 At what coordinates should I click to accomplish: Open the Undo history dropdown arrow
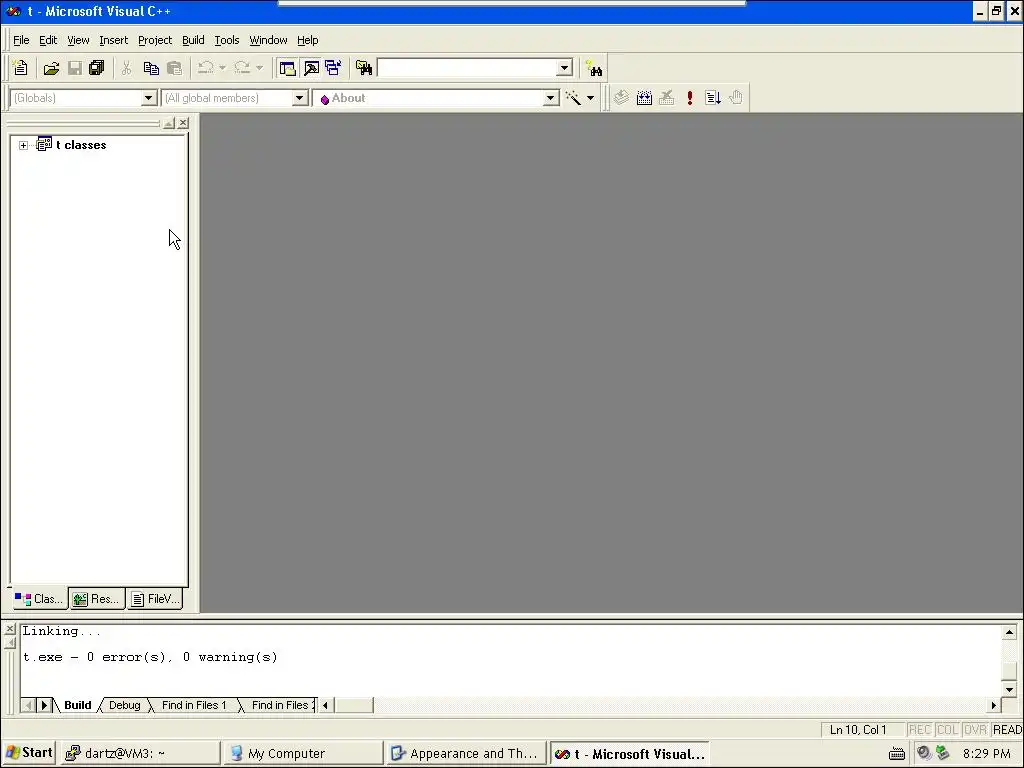[x=222, y=68]
